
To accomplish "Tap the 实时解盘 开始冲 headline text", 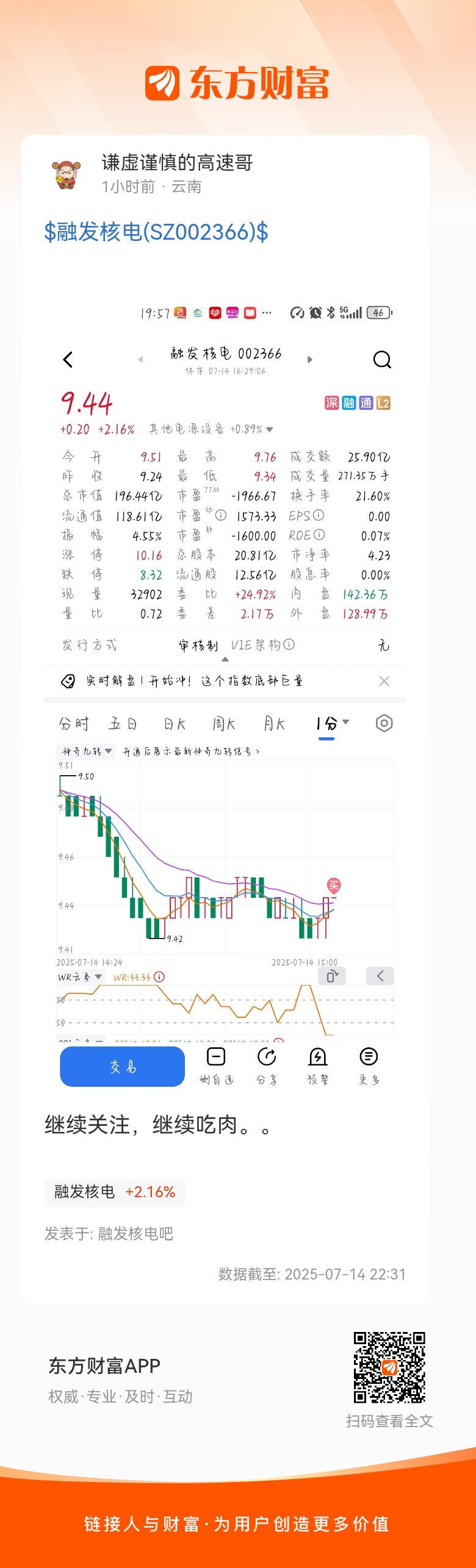I will 195,681.
